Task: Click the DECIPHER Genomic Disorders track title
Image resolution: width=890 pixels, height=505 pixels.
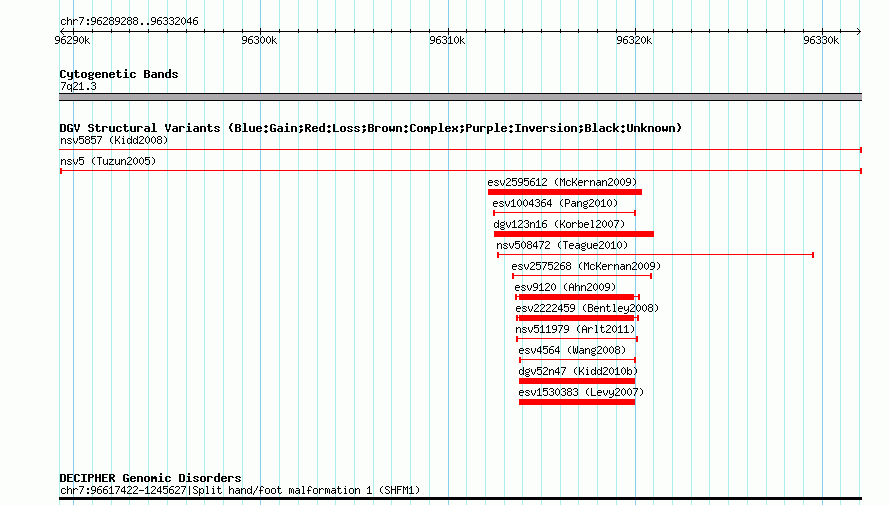Action: pyautogui.click(x=150, y=478)
